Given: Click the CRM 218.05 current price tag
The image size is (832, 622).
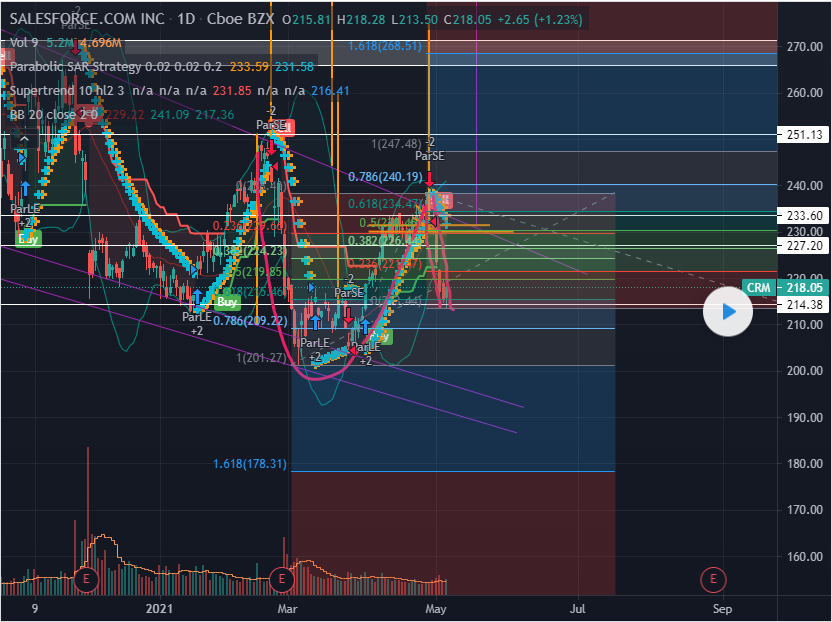Looking at the screenshot, I should click(786, 288).
